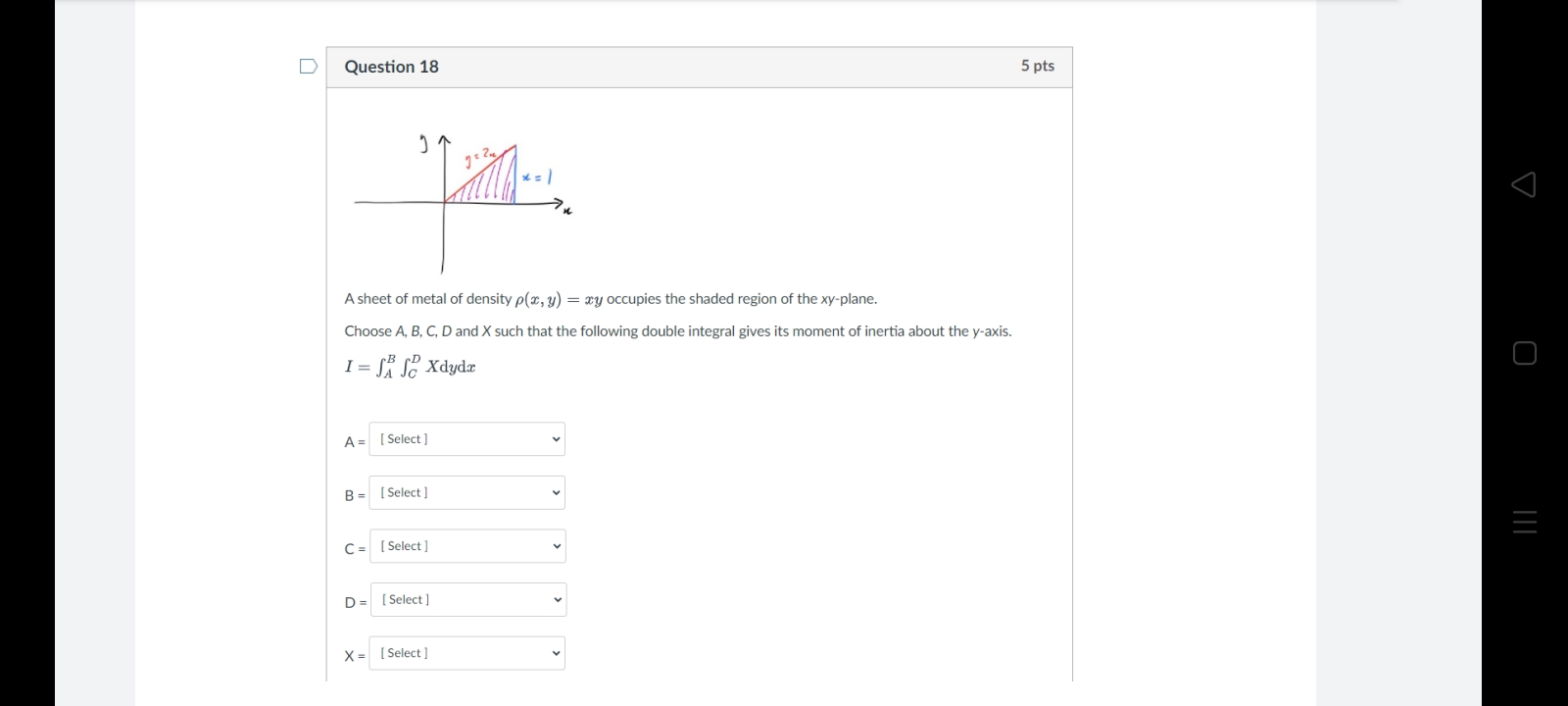Click the chevron on the X dropdown
Screen dimensions: 1568x706
click(555, 652)
